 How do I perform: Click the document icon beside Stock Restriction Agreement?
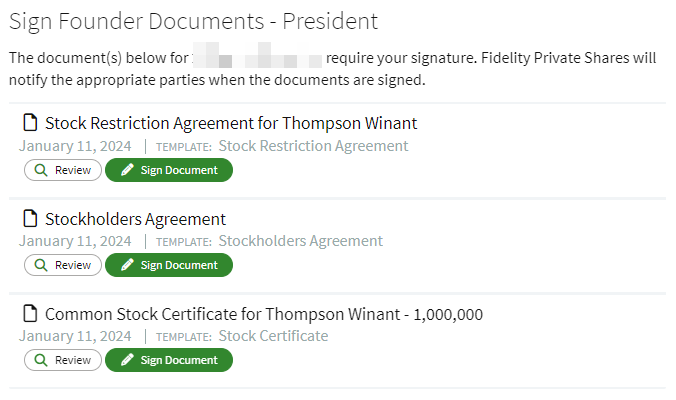tap(30, 122)
